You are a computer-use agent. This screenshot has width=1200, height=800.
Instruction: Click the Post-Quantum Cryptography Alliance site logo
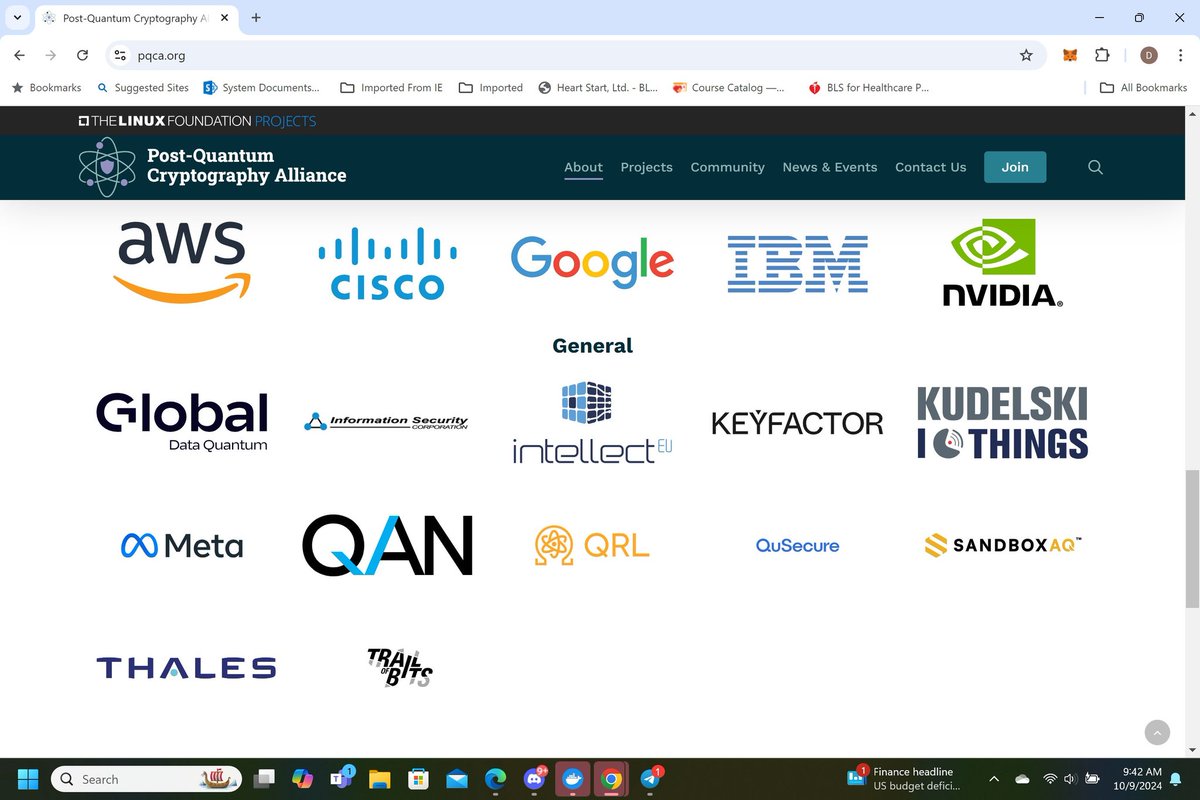tap(212, 167)
